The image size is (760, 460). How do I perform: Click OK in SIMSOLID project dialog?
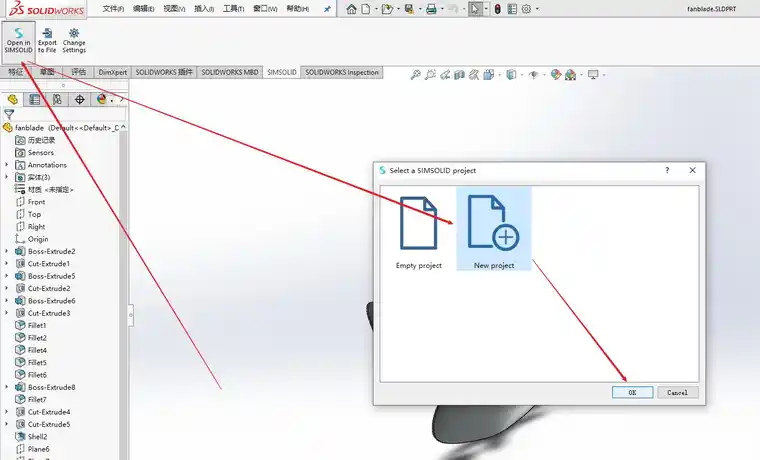633,393
